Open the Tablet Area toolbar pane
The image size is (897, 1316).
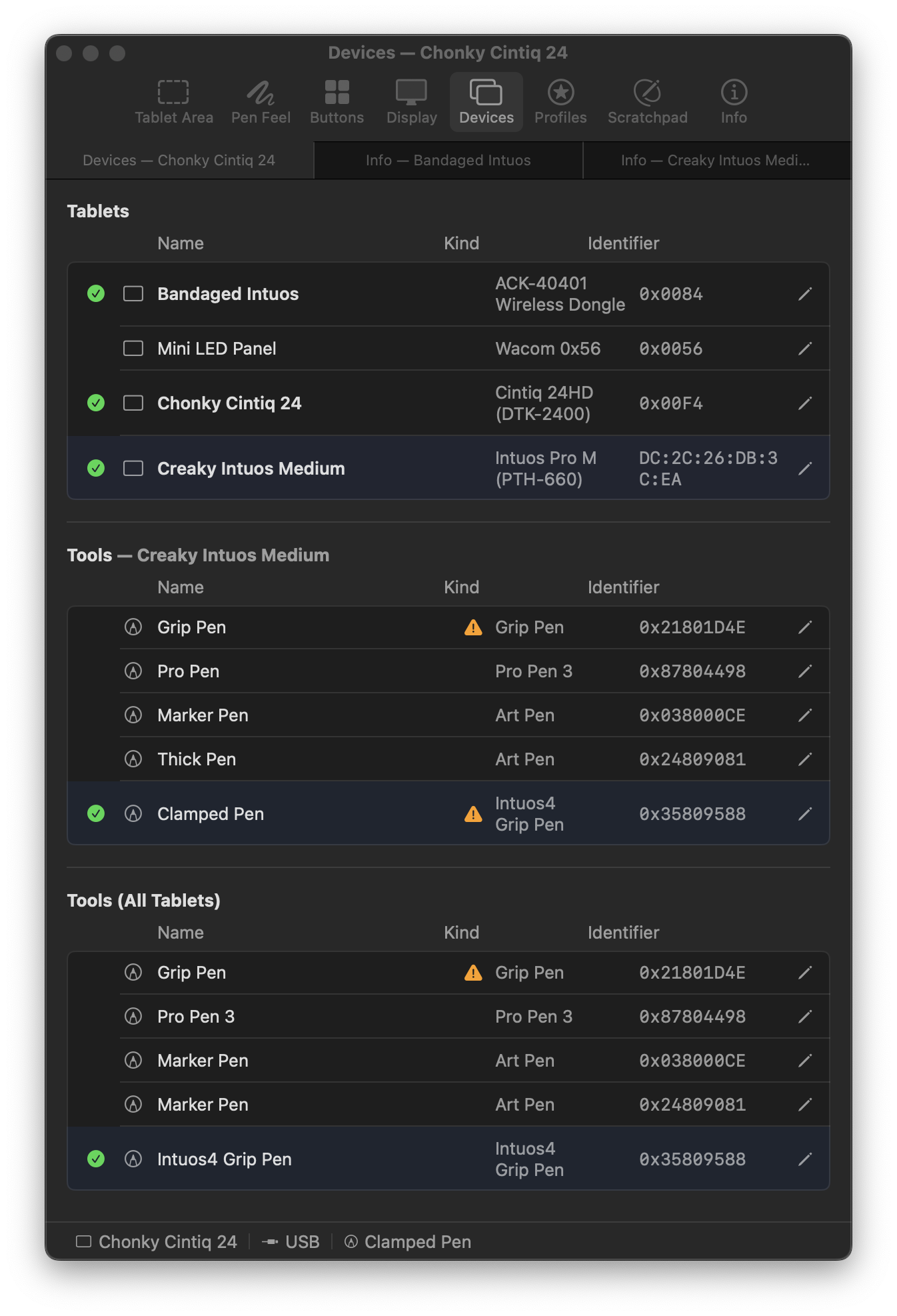pos(174,102)
